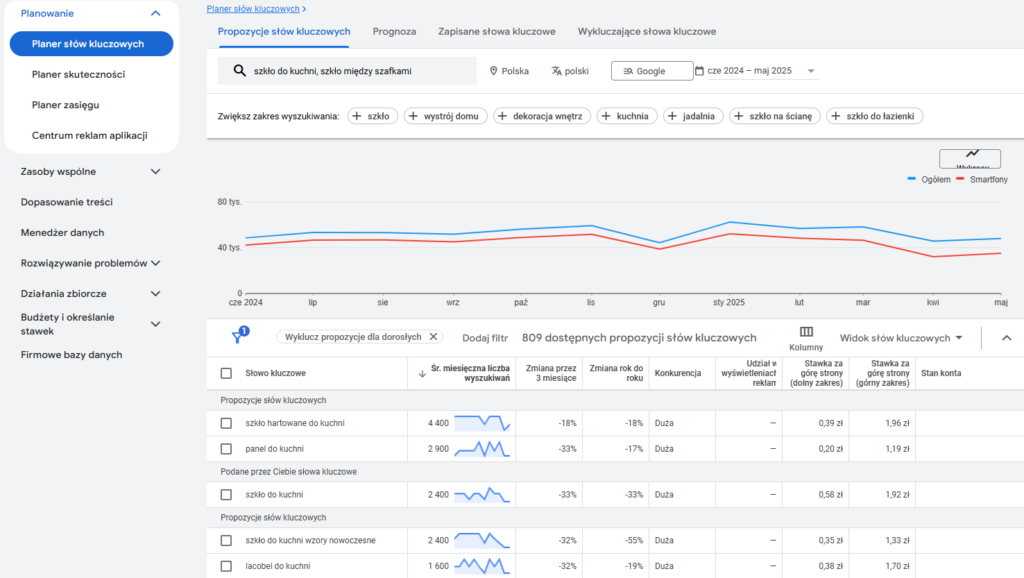Add the 'jadalnia' suggestion chip
The image size is (1024, 578).
pyautogui.click(x=693, y=116)
